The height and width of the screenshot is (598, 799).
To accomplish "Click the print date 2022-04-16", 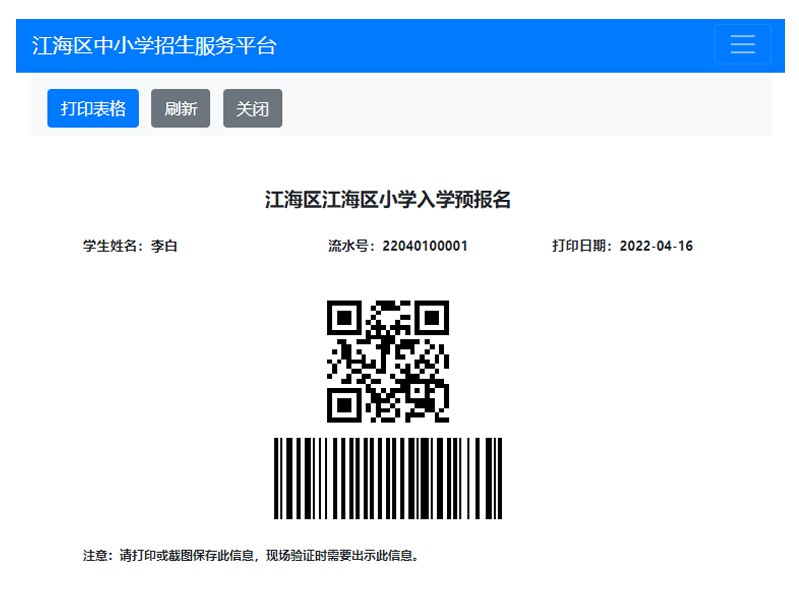I will (x=656, y=246).
